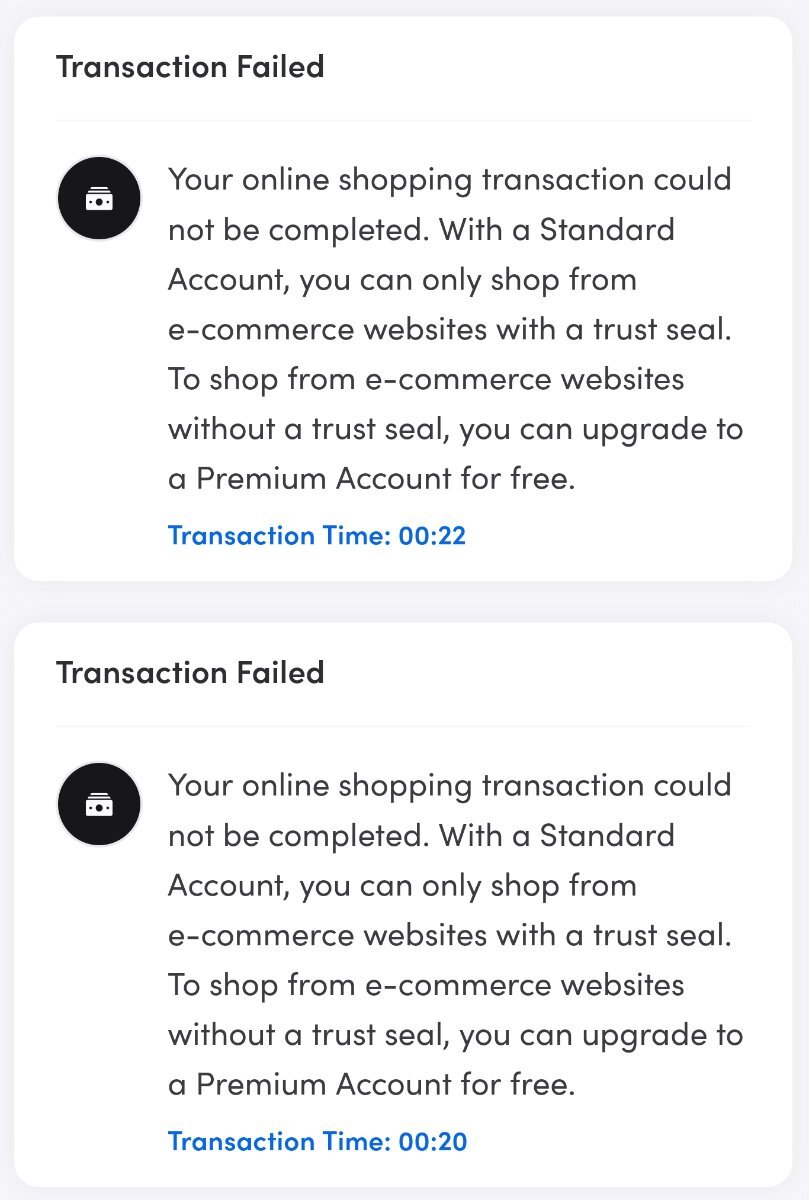
Task: Tap the money icon beside the 00:22 transaction
Action: coord(99,198)
